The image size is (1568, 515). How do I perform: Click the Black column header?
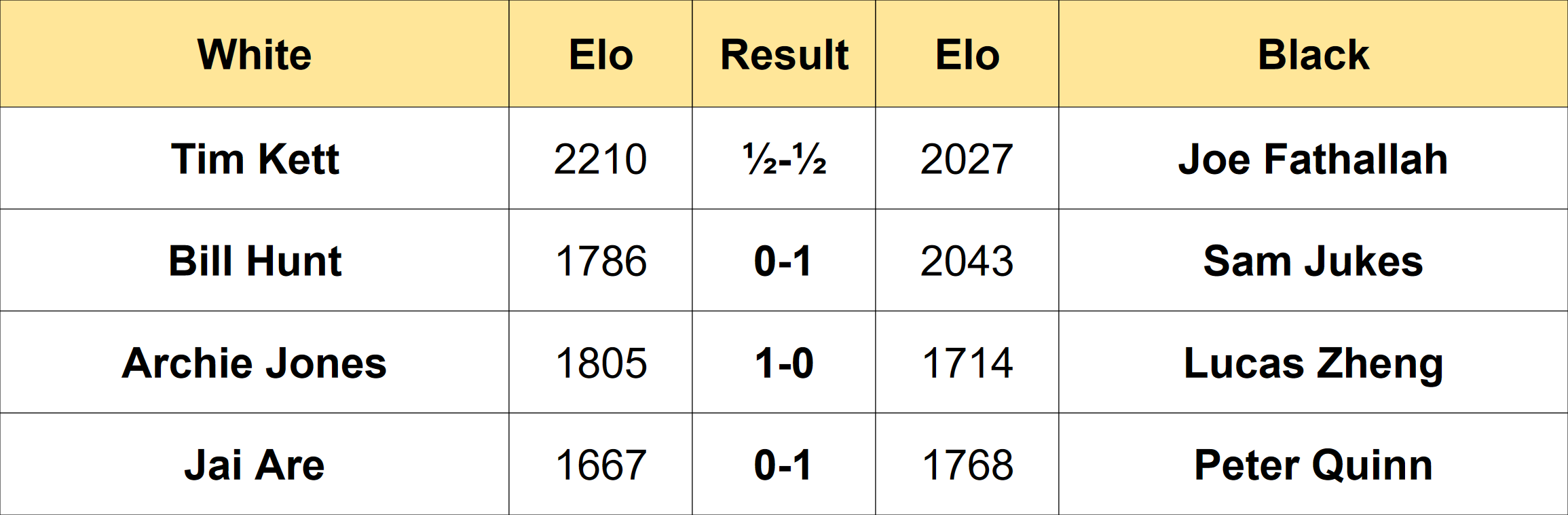pyautogui.click(x=1313, y=54)
